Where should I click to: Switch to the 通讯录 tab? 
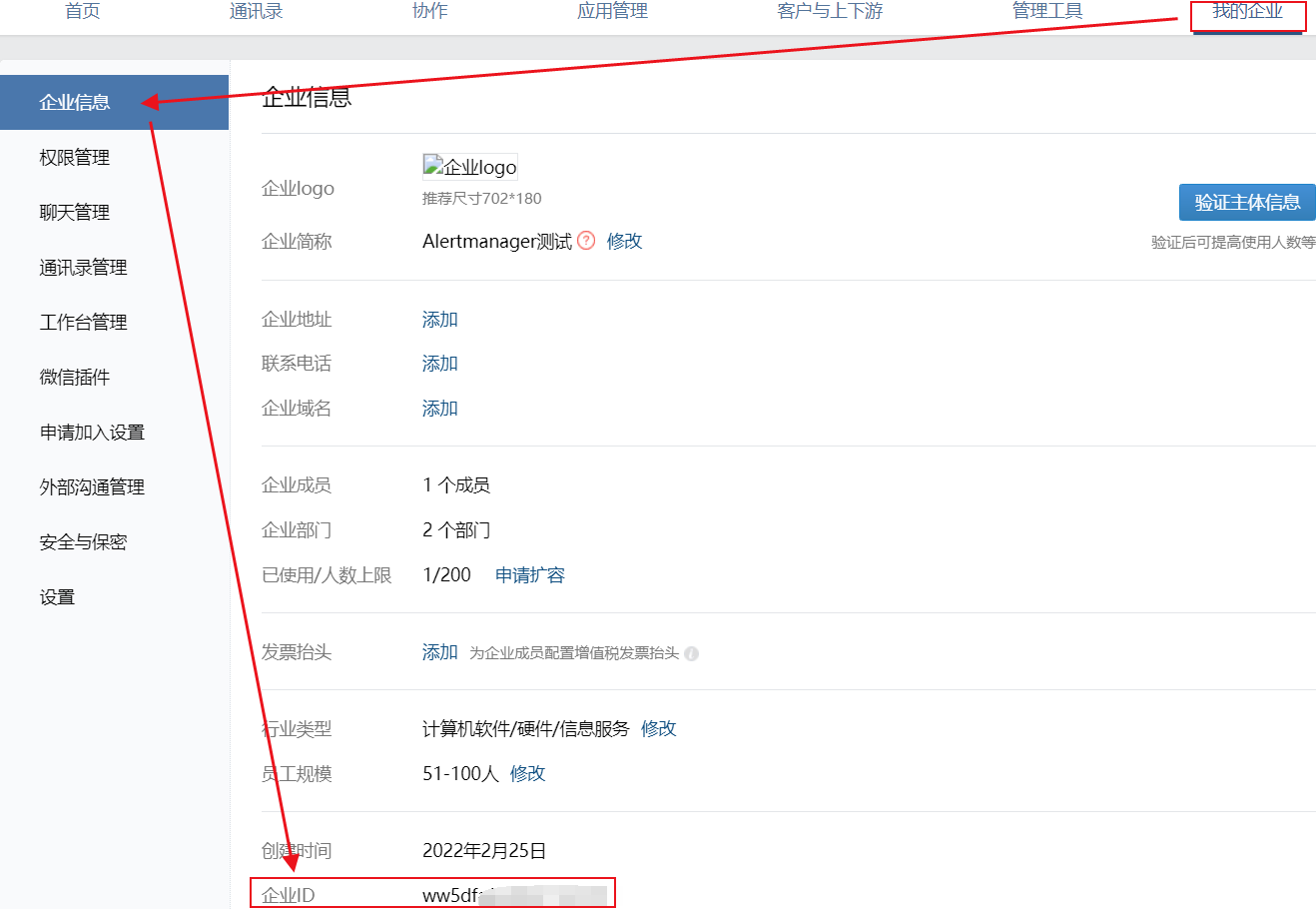(x=257, y=11)
